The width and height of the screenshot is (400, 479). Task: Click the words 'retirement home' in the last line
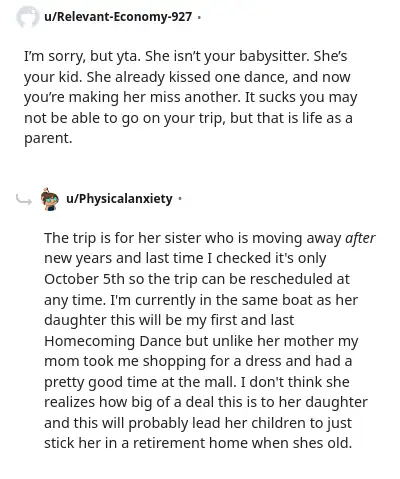click(193, 443)
